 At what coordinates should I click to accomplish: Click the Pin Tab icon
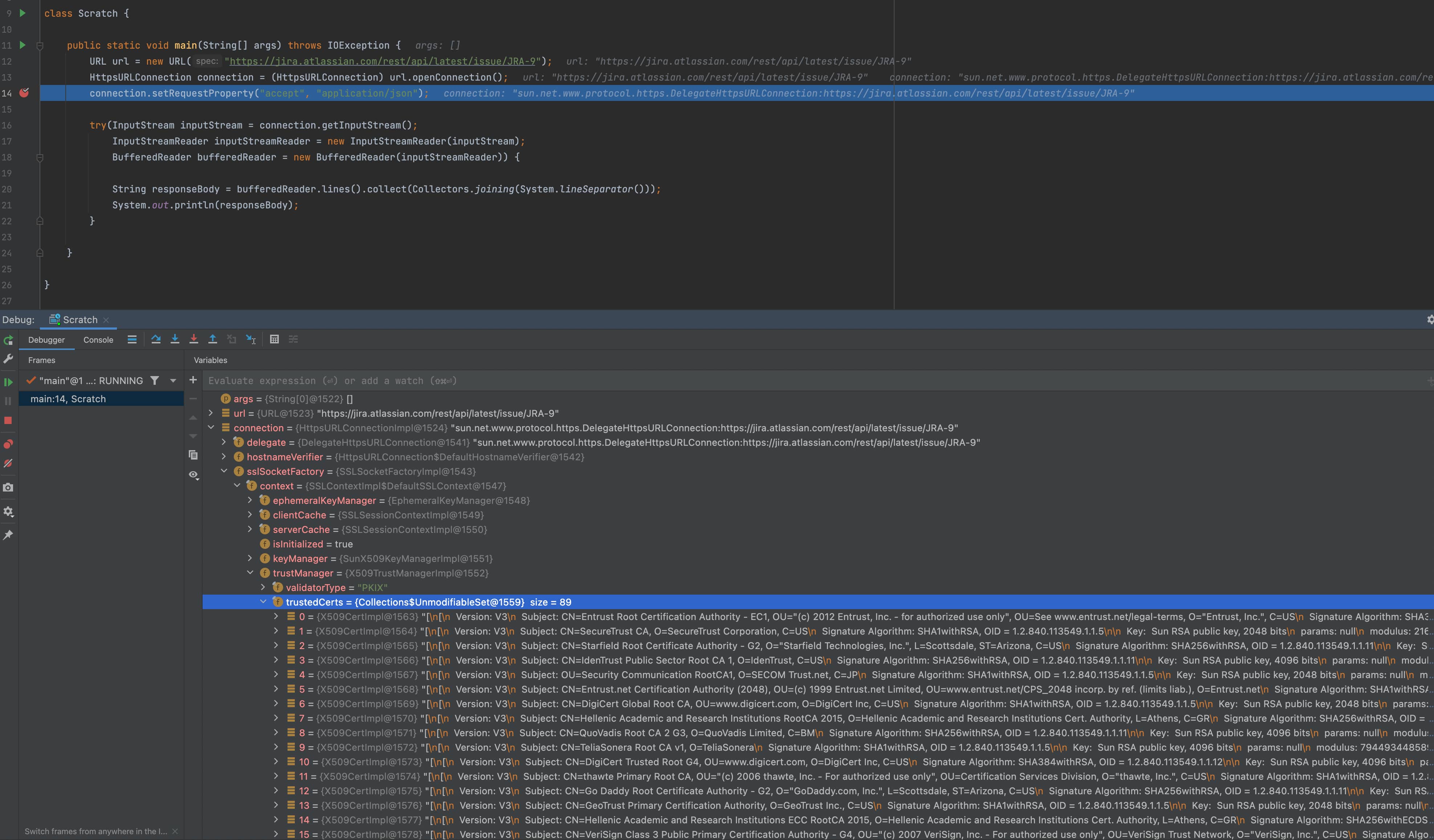pyautogui.click(x=8, y=535)
